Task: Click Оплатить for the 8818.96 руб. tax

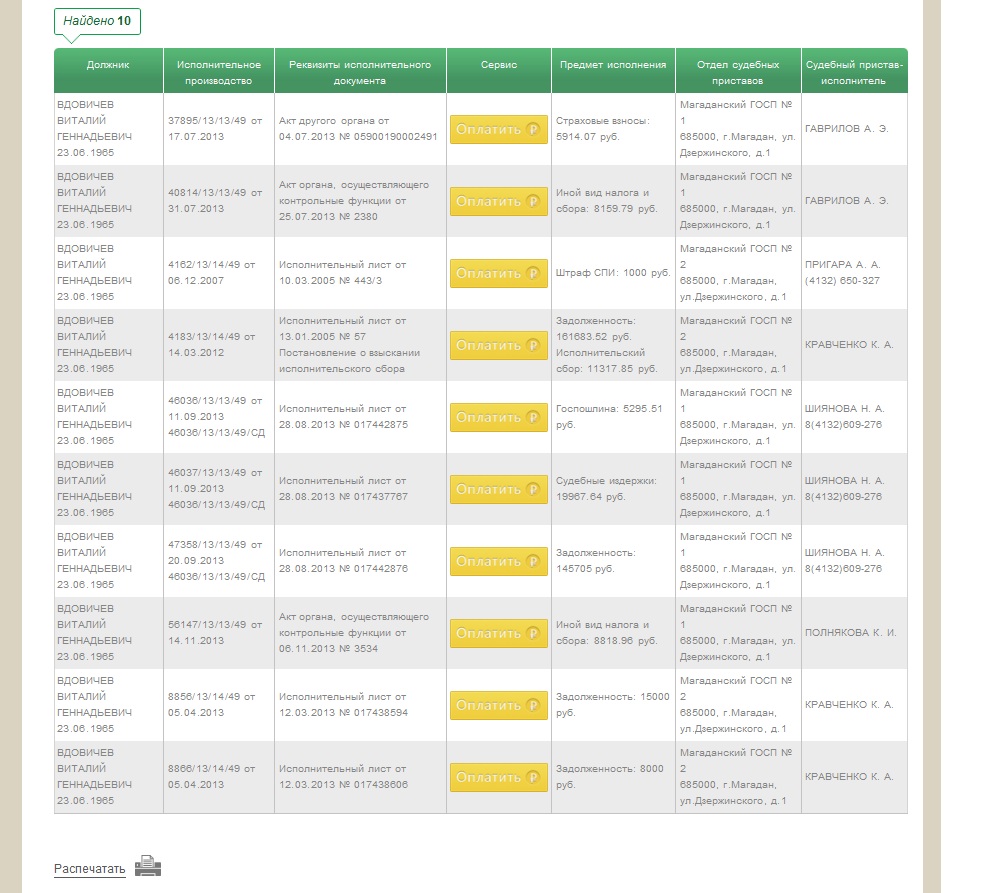Action: tap(498, 633)
